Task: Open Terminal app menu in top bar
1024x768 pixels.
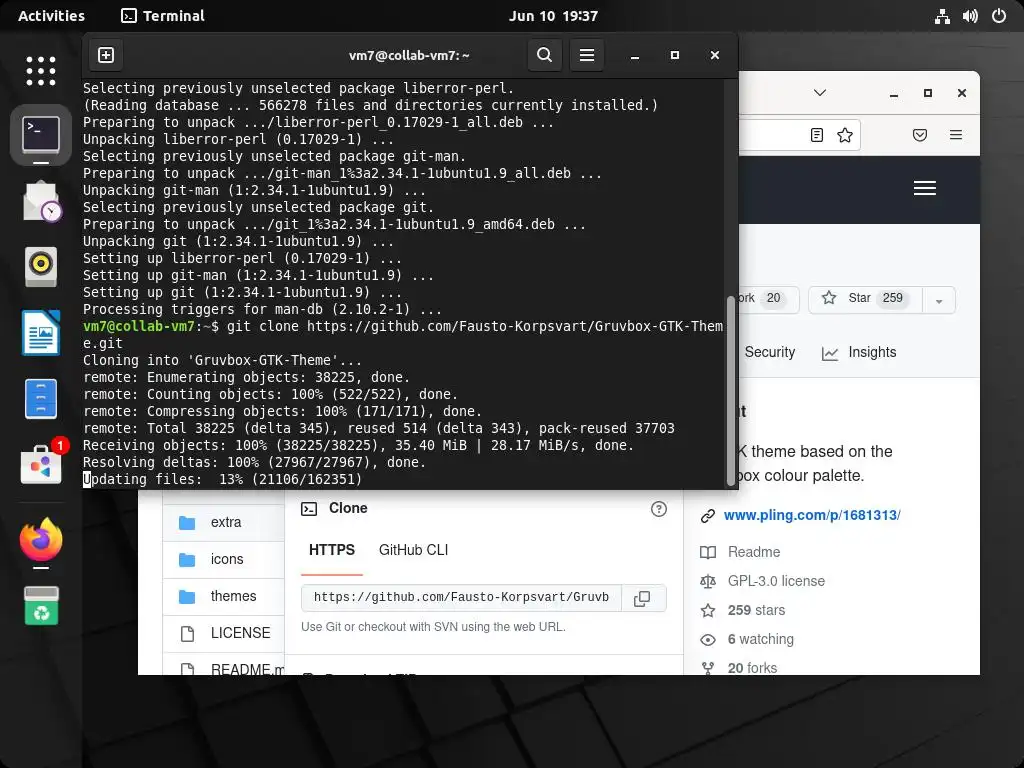Action: pos(163,16)
